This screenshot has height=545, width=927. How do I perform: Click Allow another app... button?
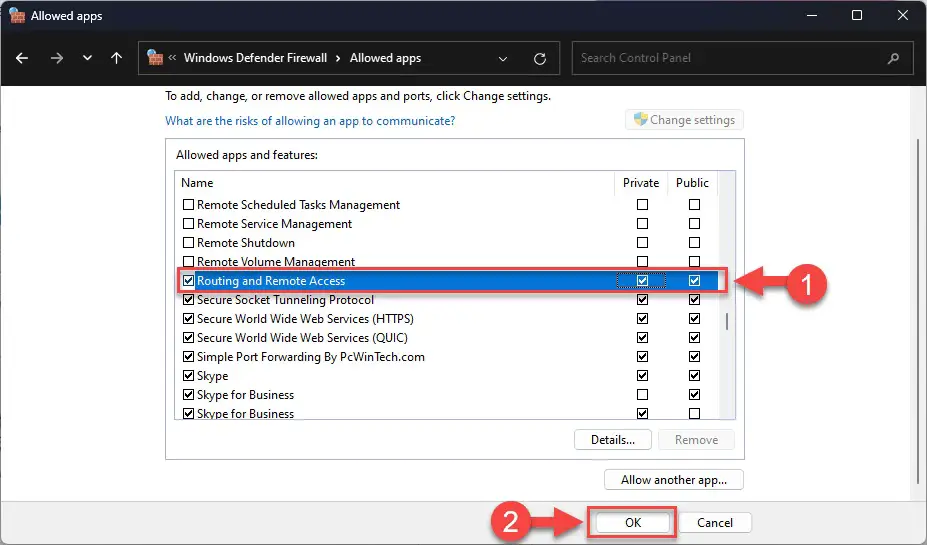(673, 479)
